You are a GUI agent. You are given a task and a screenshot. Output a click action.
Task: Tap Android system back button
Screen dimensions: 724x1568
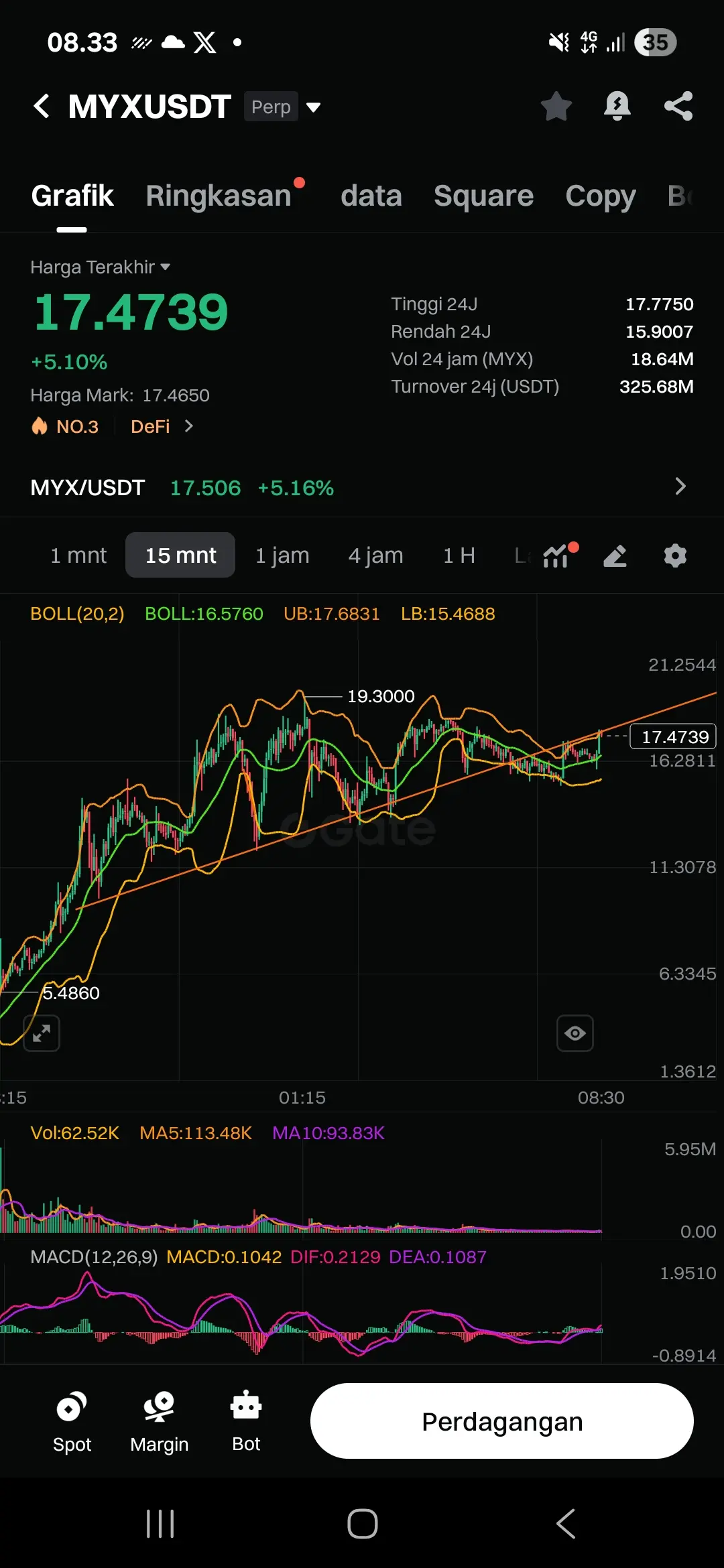point(566,1524)
